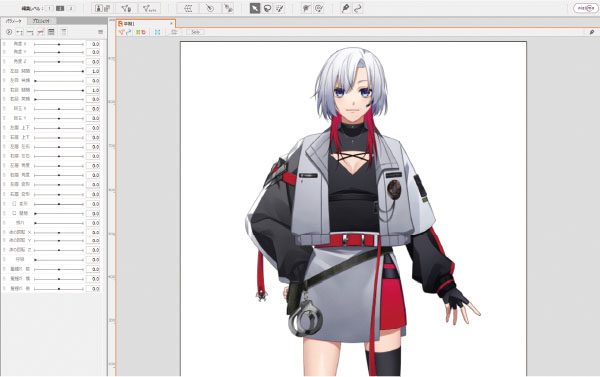Screen dimensions: 600x377
Task: Click the pen-shaped toolbar icon
Action: pos(345,8)
